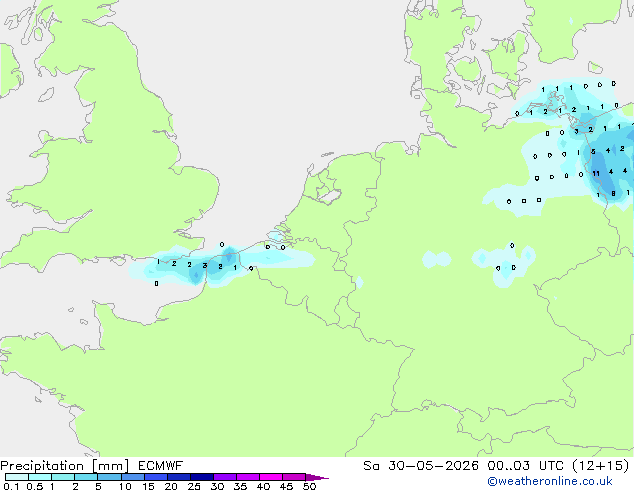Select the 30–35 mm purple legend swatch
634x490 pixels.
coord(224,477)
